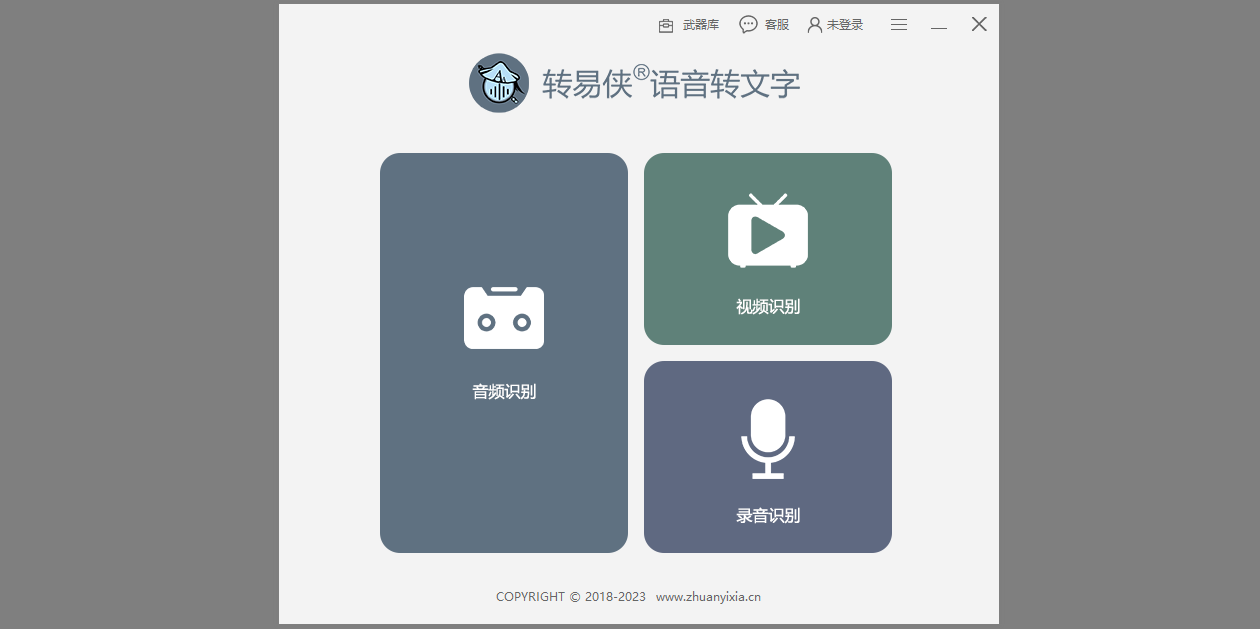Click the 武器库 text label

(697, 24)
